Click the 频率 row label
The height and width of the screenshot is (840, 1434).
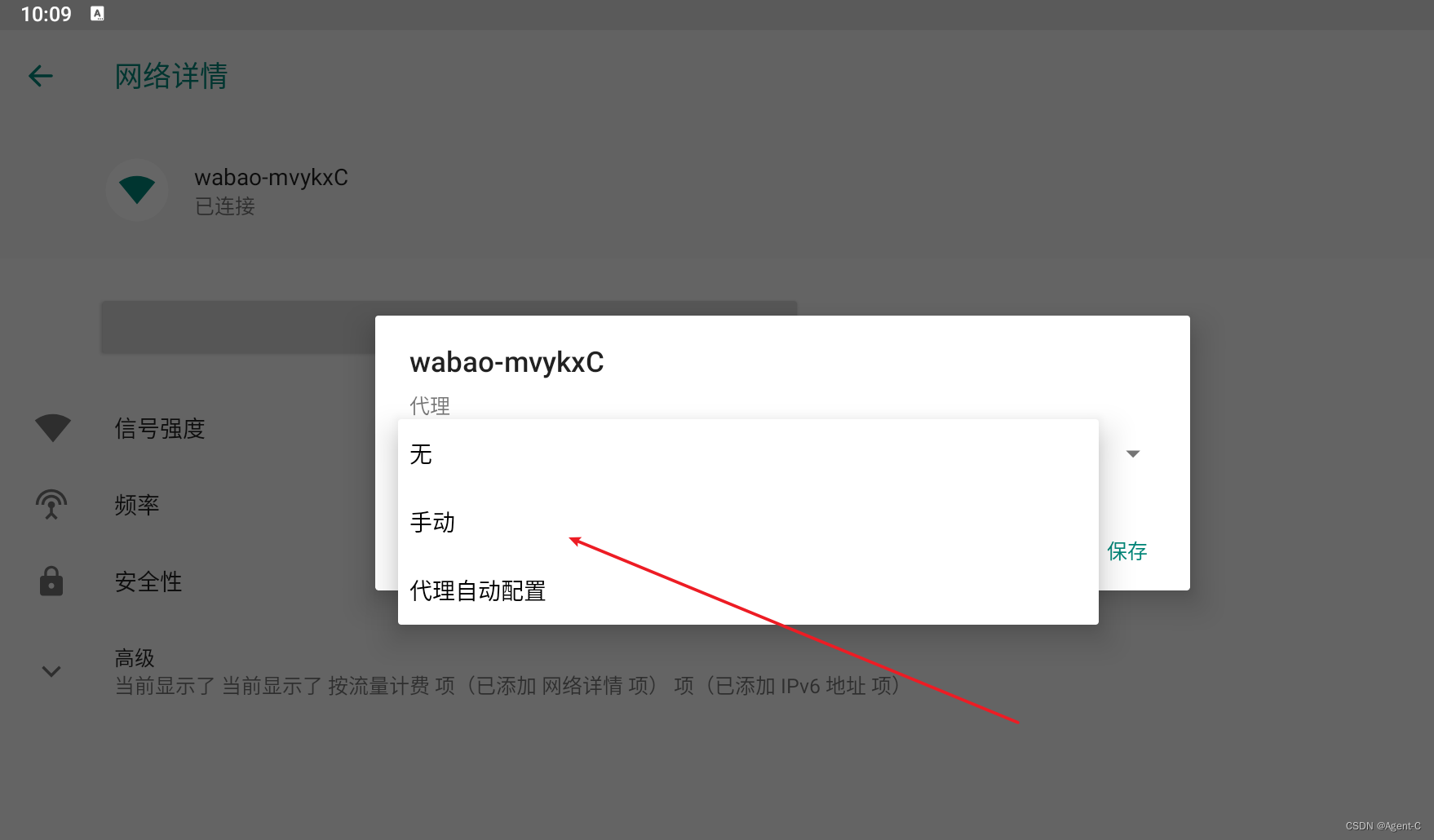coord(137,505)
